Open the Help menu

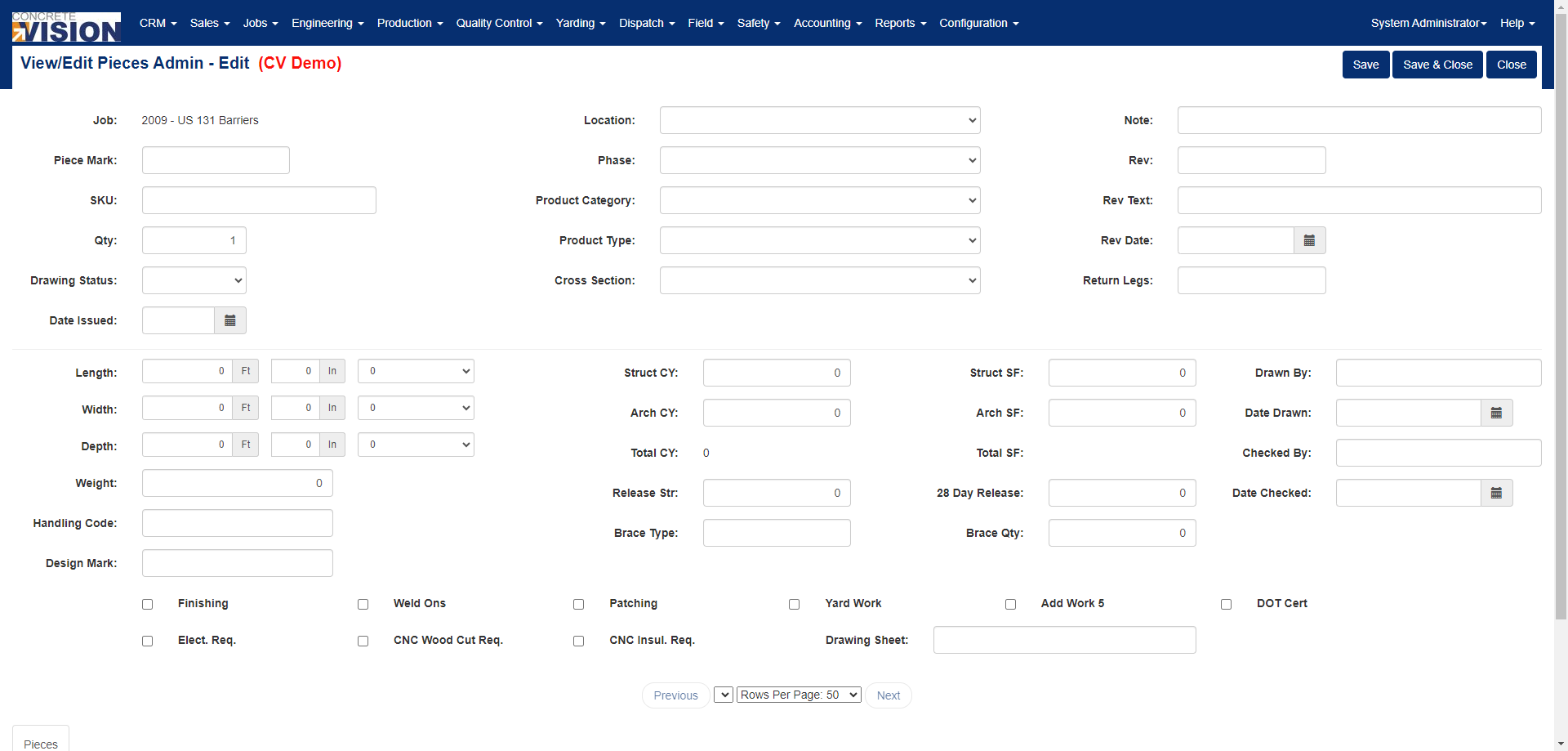[x=1517, y=23]
